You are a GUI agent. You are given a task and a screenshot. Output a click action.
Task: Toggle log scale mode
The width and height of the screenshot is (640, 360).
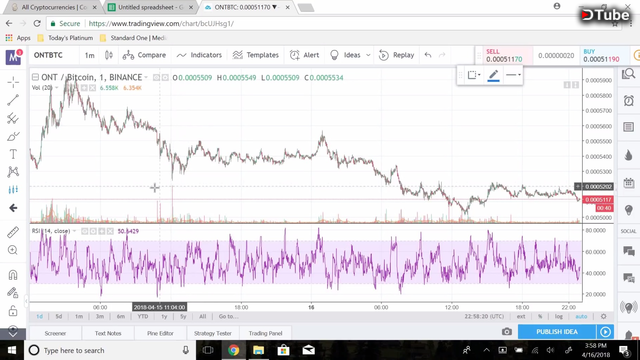[558, 316]
